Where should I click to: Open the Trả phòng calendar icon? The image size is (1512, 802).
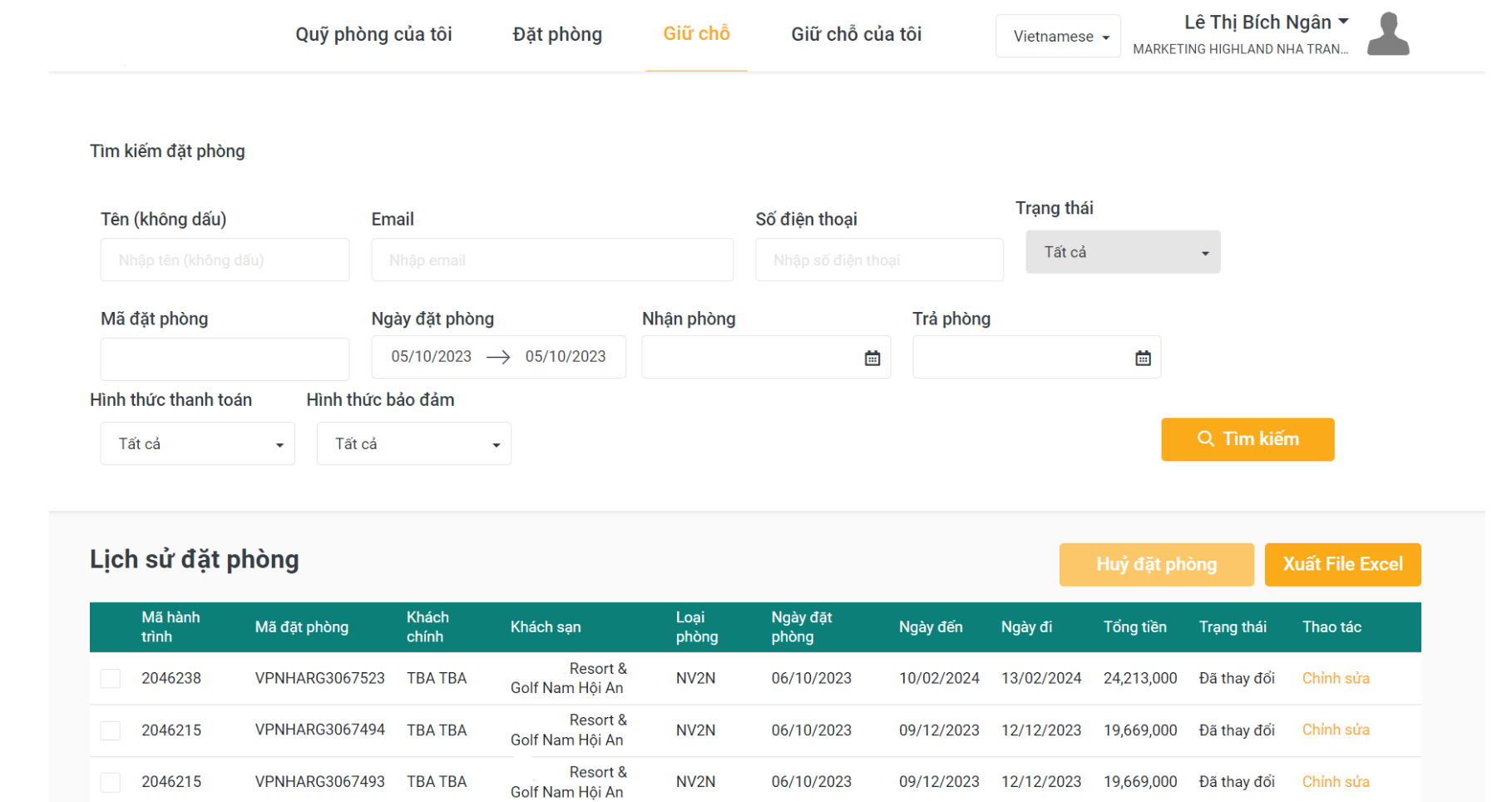tap(1143, 358)
